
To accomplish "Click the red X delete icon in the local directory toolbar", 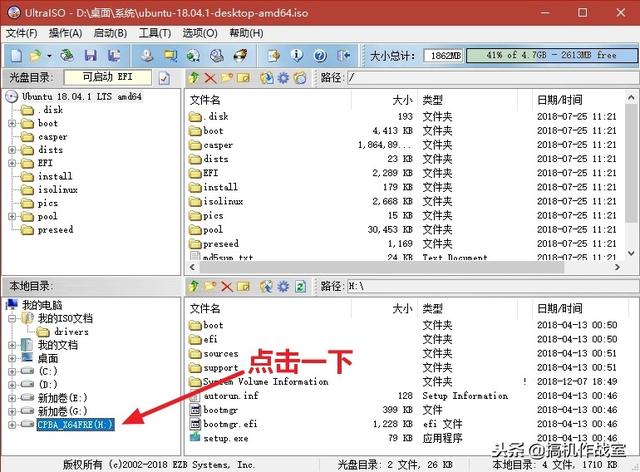I will click(227, 286).
